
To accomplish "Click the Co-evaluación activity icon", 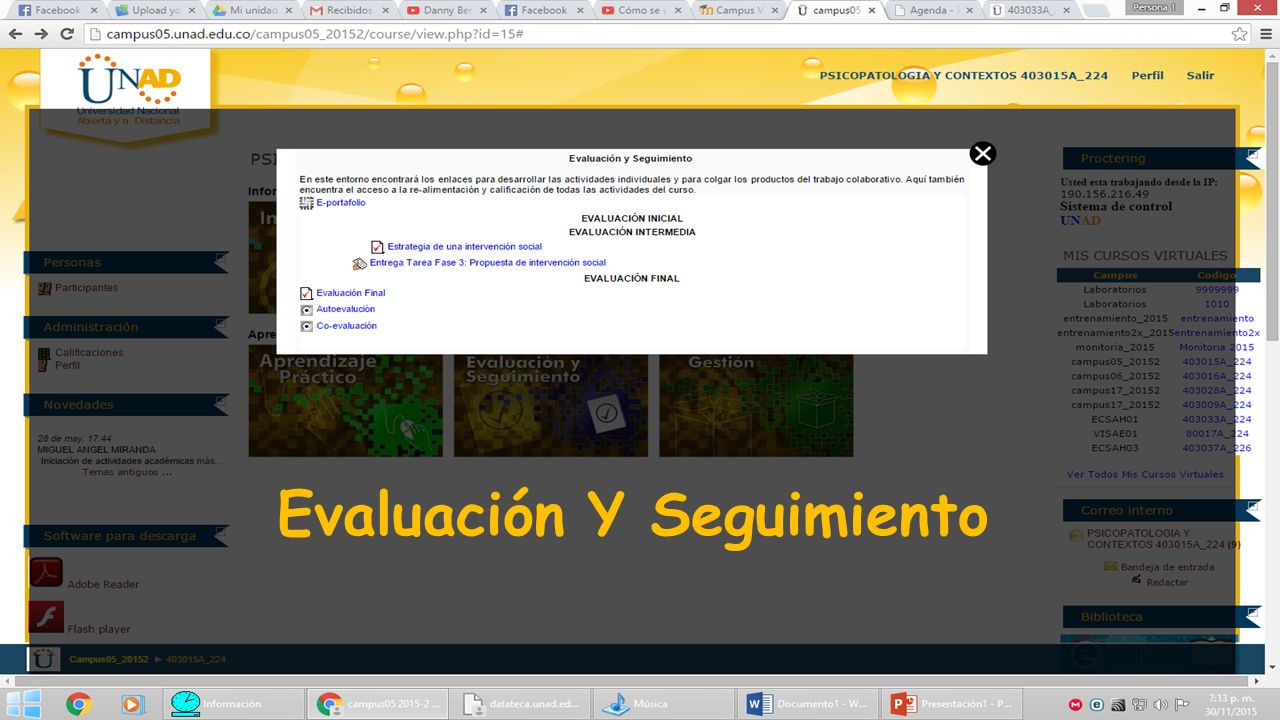I will (306, 326).
